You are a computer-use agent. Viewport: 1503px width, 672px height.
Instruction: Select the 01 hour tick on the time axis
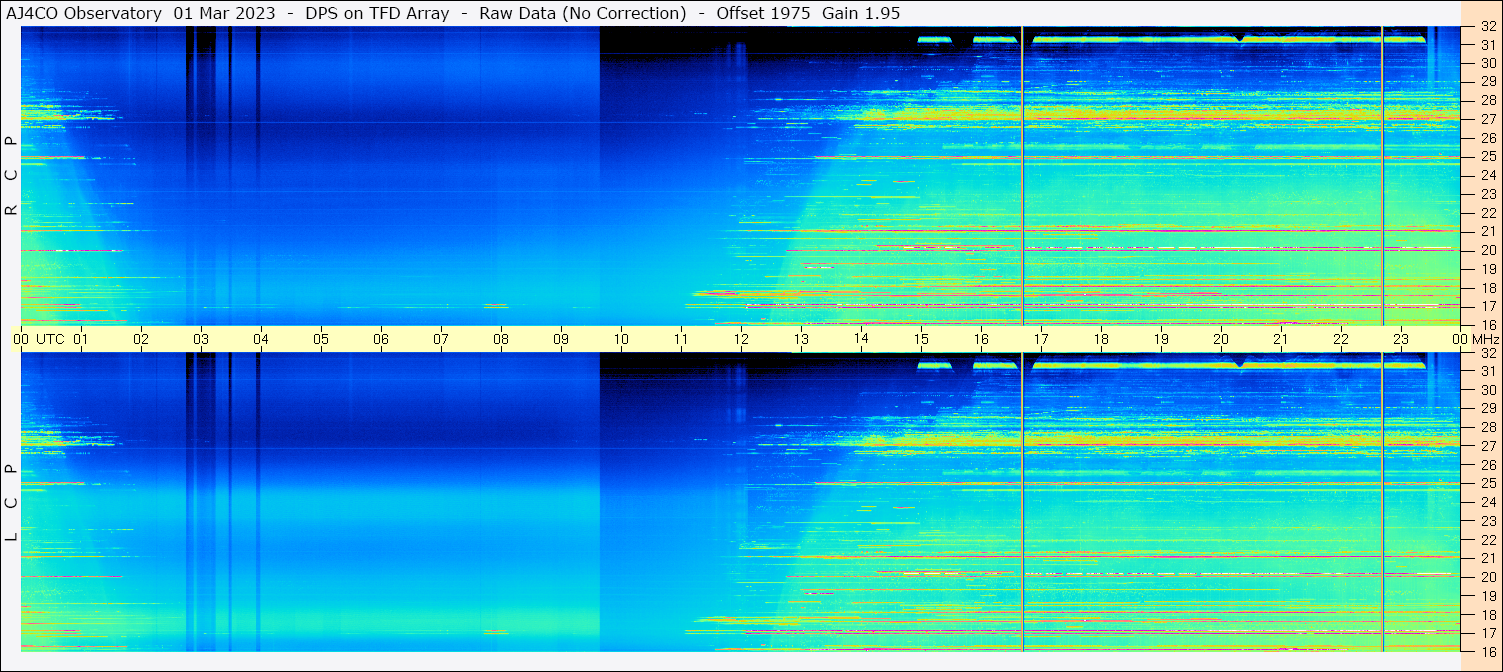point(81,339)
